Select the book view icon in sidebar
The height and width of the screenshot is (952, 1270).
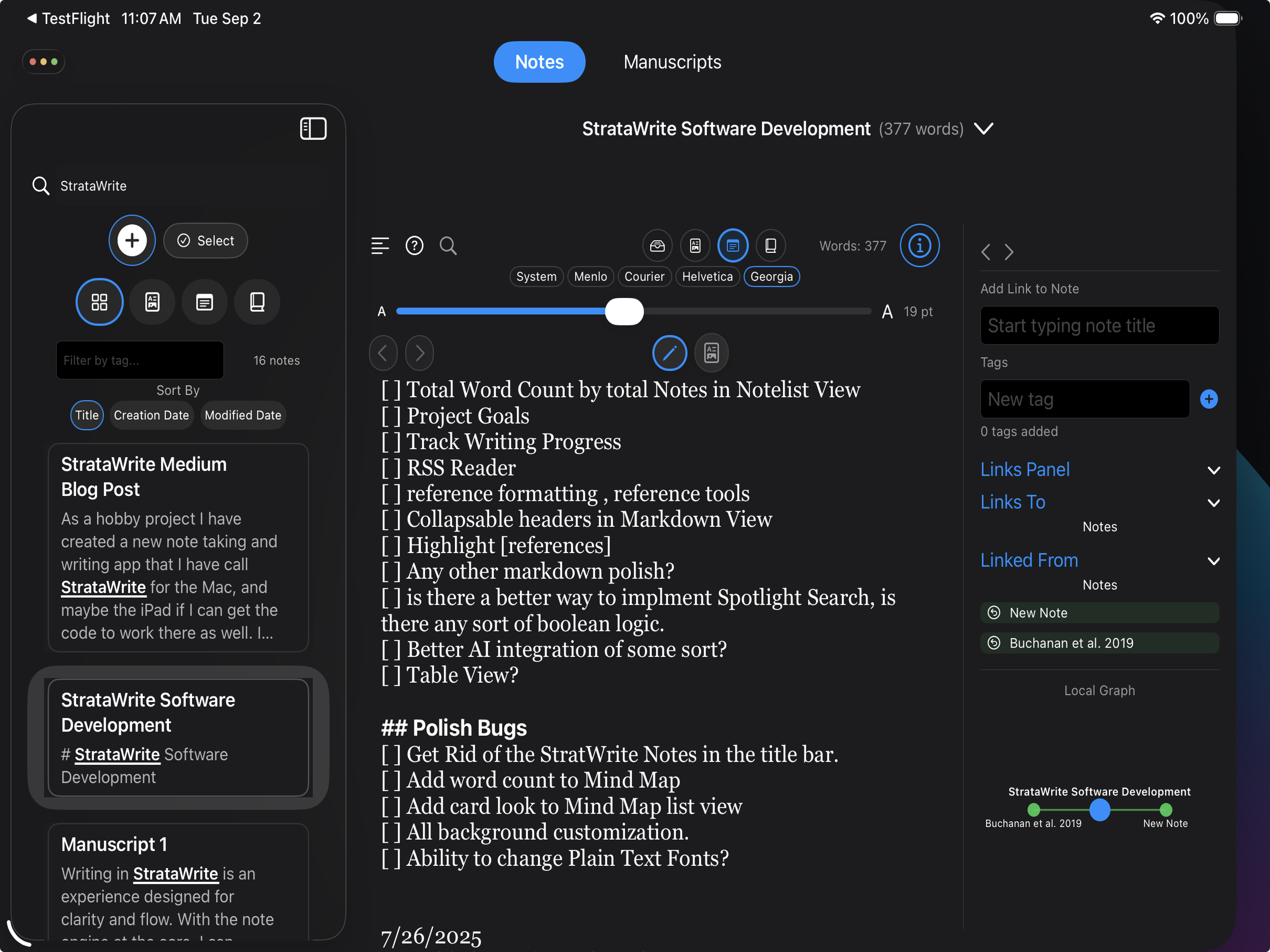(x=257, y=302)
